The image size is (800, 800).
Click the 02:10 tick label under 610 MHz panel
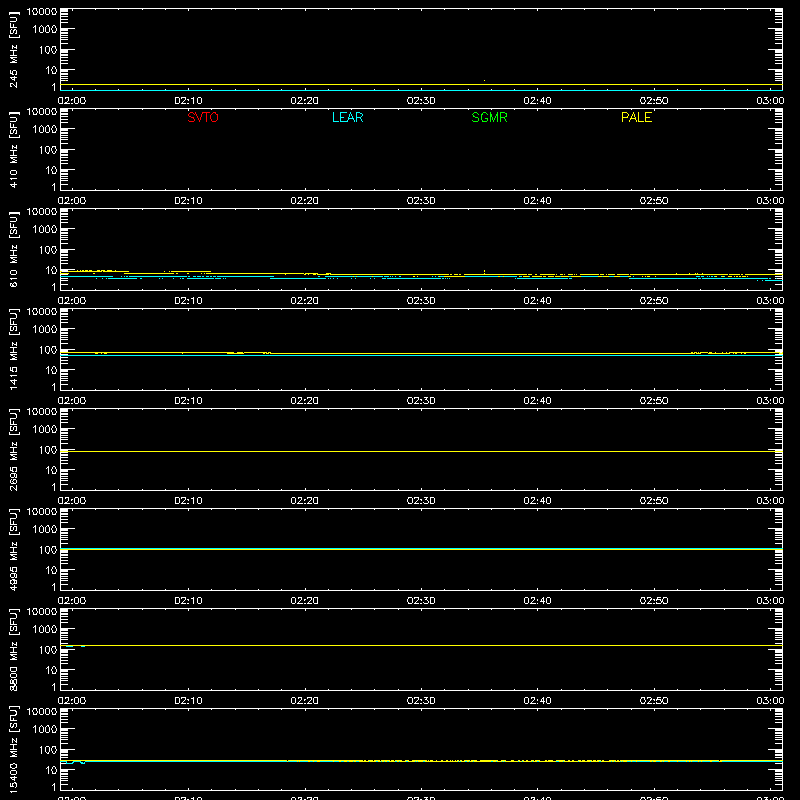188,301
